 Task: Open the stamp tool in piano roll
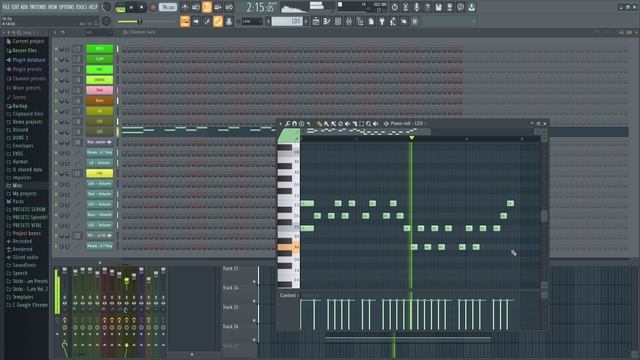click(301, 124)
